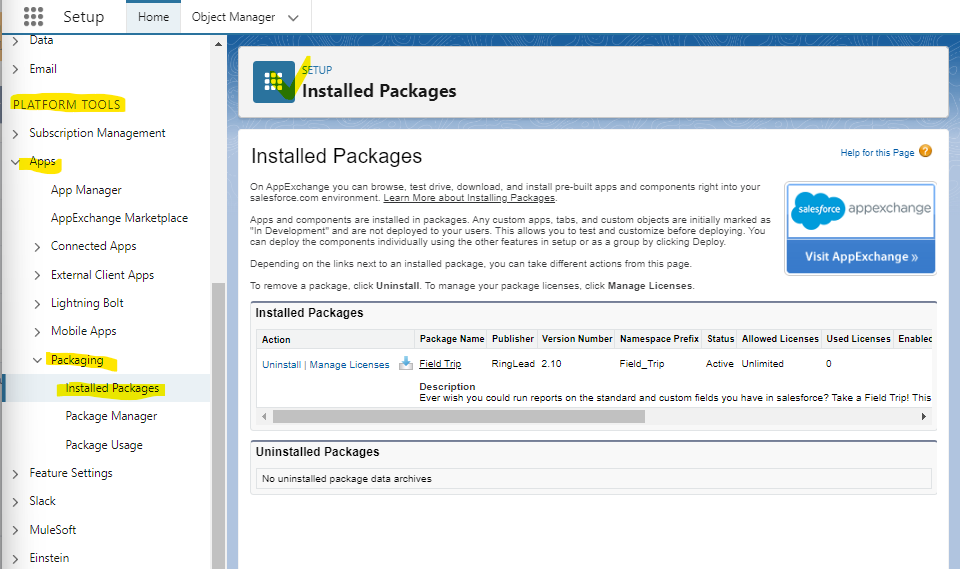Image resolution: width=960 pixels, height=569 pixels.
Task: Click the Salesforce AppExchange logo
Action: [x=861, y=211]
